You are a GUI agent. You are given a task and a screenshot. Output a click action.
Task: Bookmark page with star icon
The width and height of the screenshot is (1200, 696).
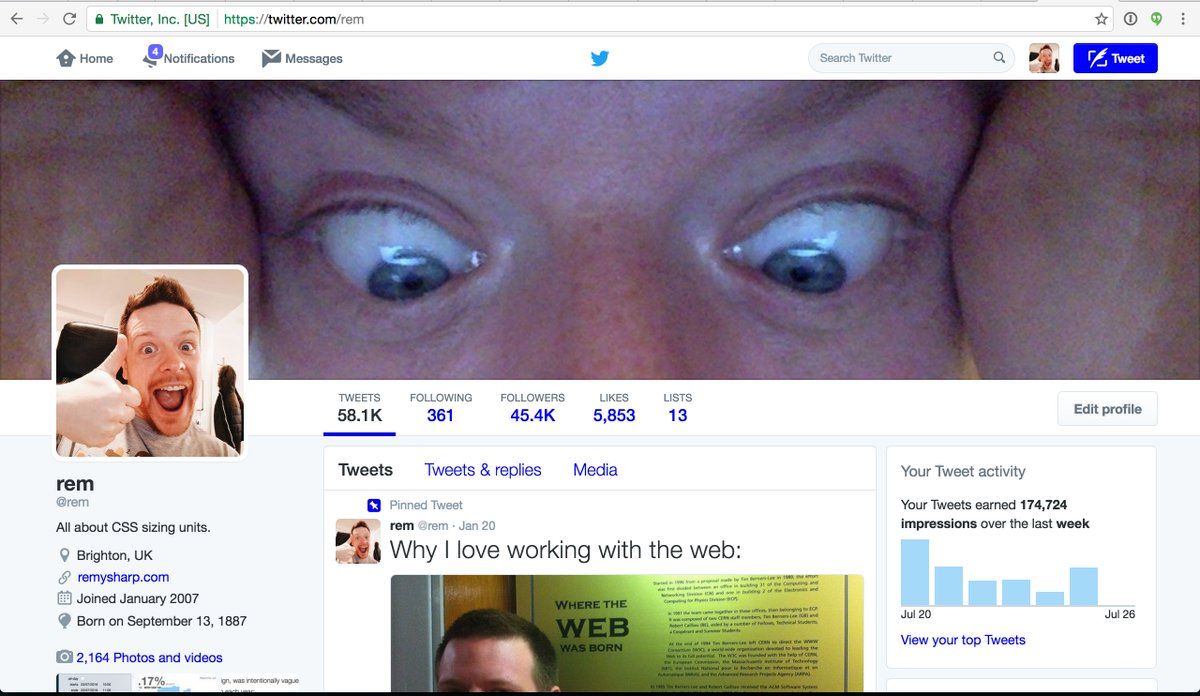(x=1101, y=19)
